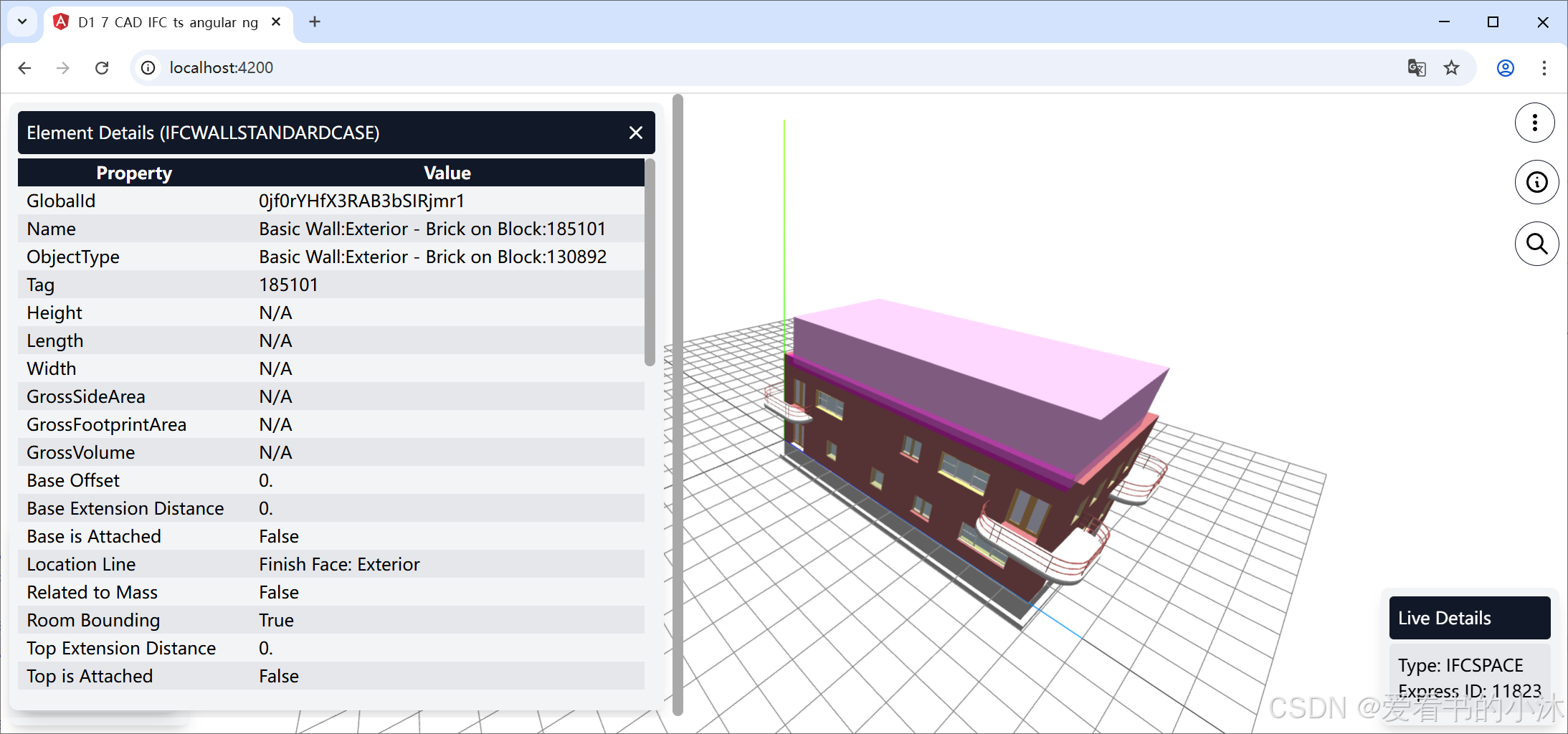1568x734 pixels.
Task: Click the brick wall of building model
Action: point(882,444)
